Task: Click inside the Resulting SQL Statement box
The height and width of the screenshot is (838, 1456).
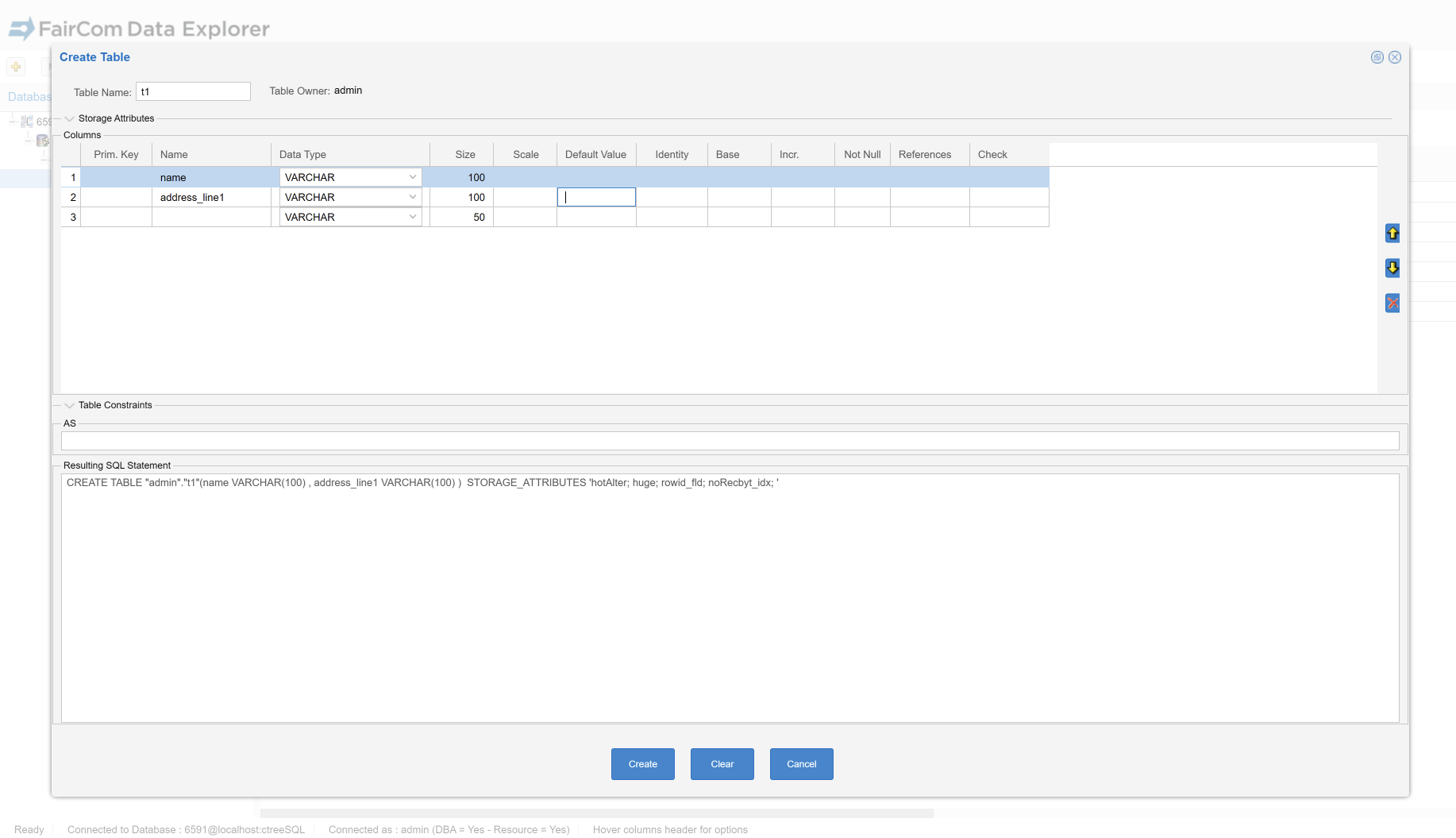Action: pos(730,598)
